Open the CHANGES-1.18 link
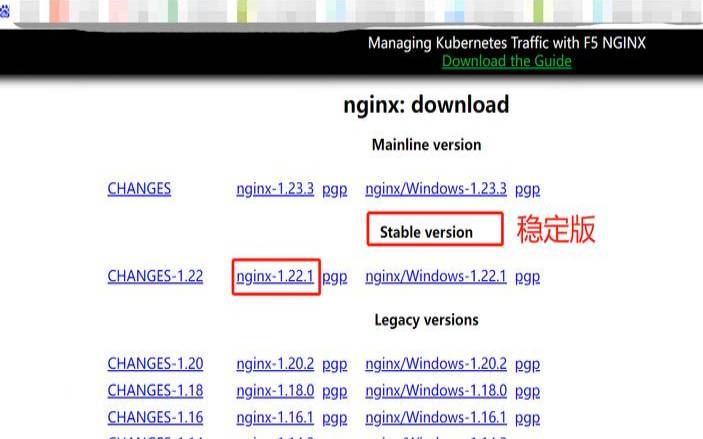The height and width of the screenshot is (439, 703). 155,391
